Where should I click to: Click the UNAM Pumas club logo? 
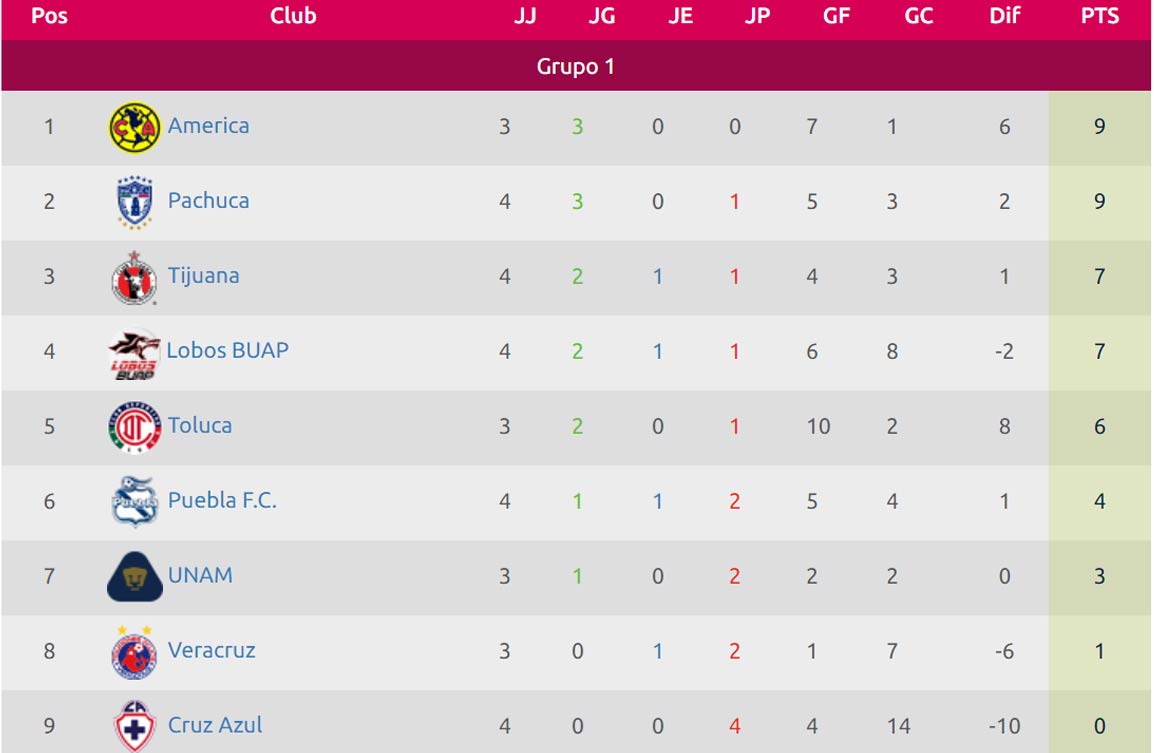click(x=134, y=576)
